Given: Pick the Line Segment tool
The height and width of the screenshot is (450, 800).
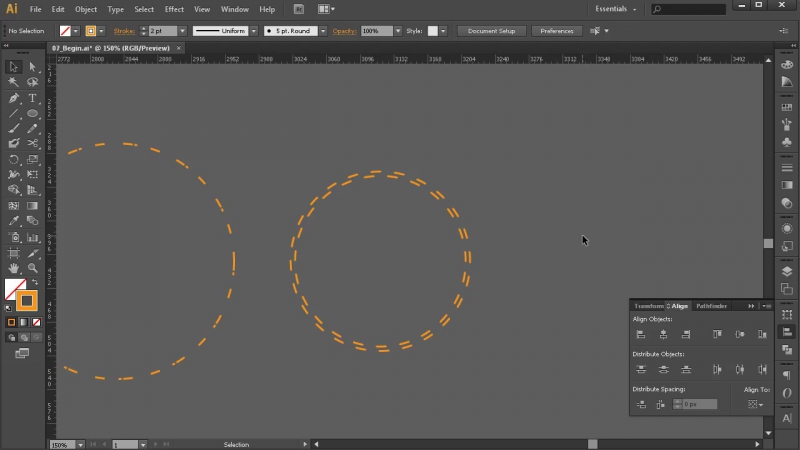Looking at the screenshot, I should tap(13, 113).
